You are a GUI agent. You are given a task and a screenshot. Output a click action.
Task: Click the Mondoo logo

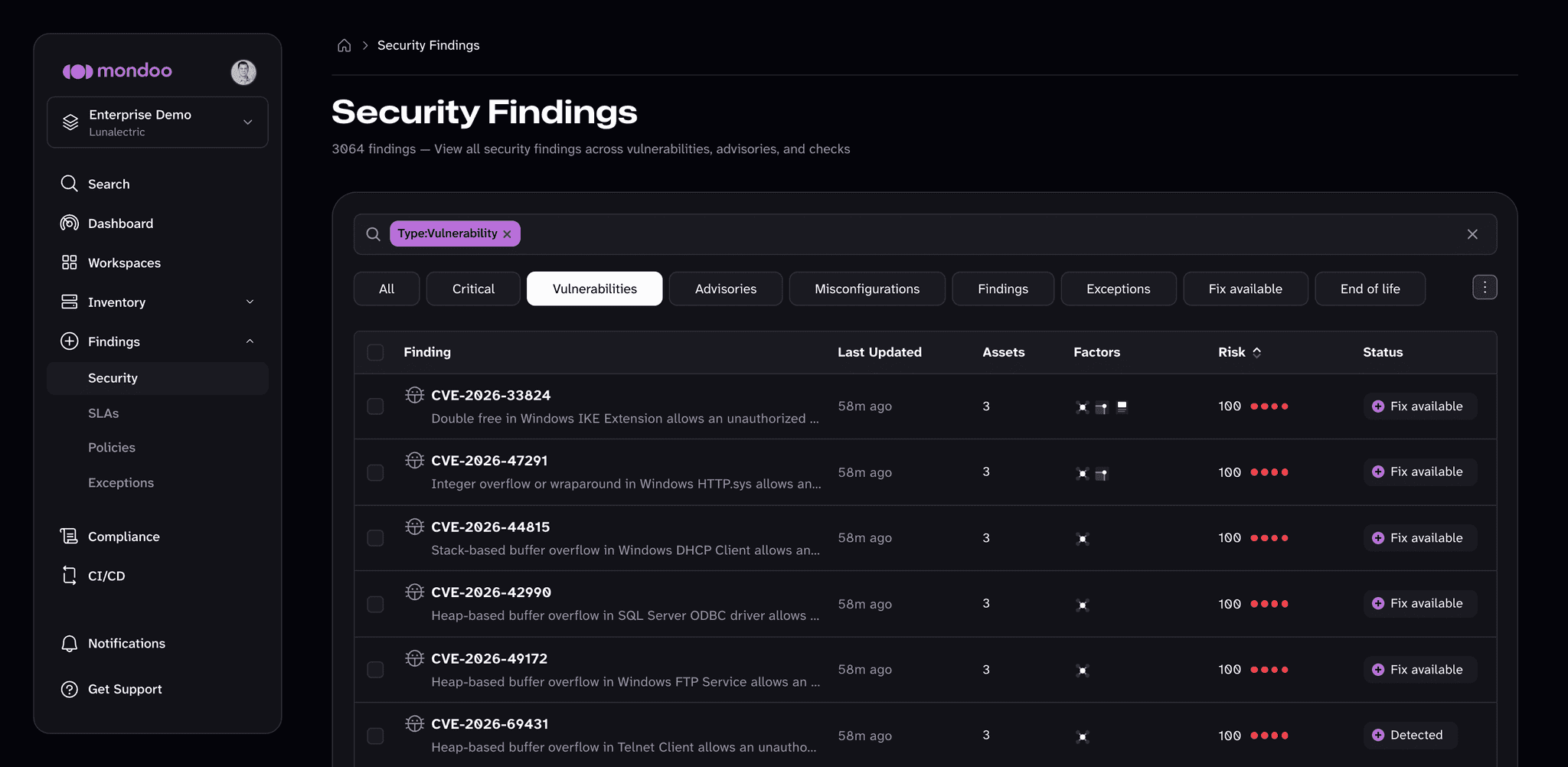pos(117,71)
